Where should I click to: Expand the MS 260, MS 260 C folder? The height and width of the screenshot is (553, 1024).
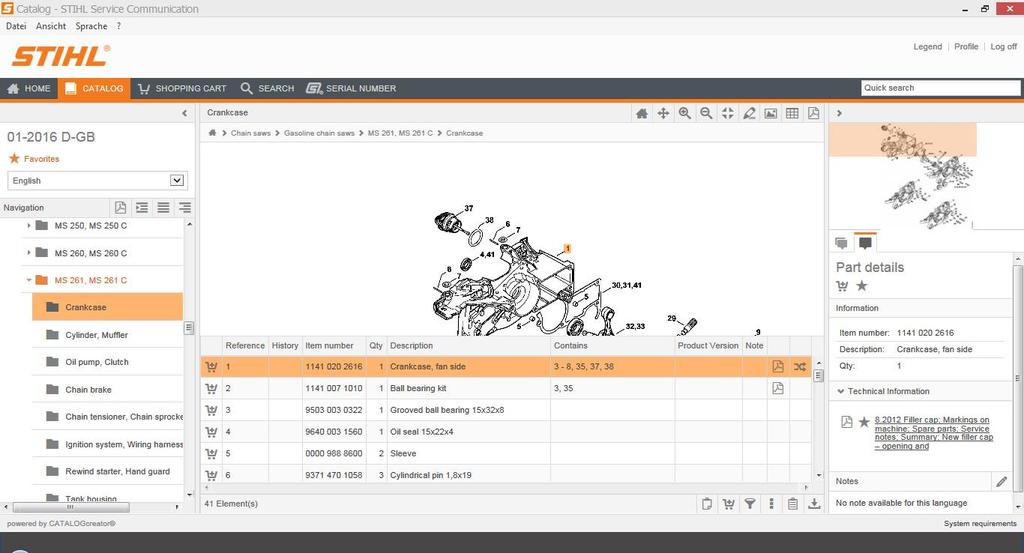(x=29, y=253)
